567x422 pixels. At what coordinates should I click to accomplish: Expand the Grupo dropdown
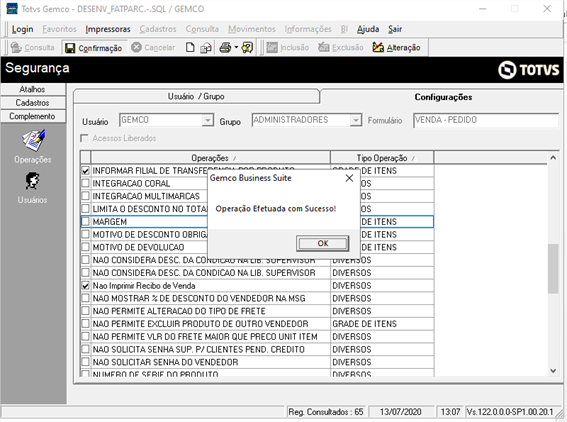(356, 120)
